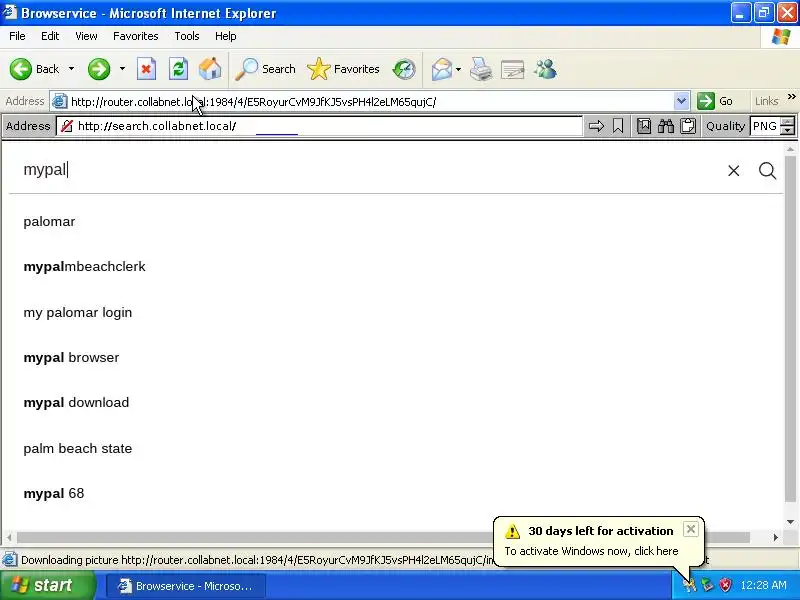Go to Home page icon
Screen dimensions: 800x600
point(210,69)
